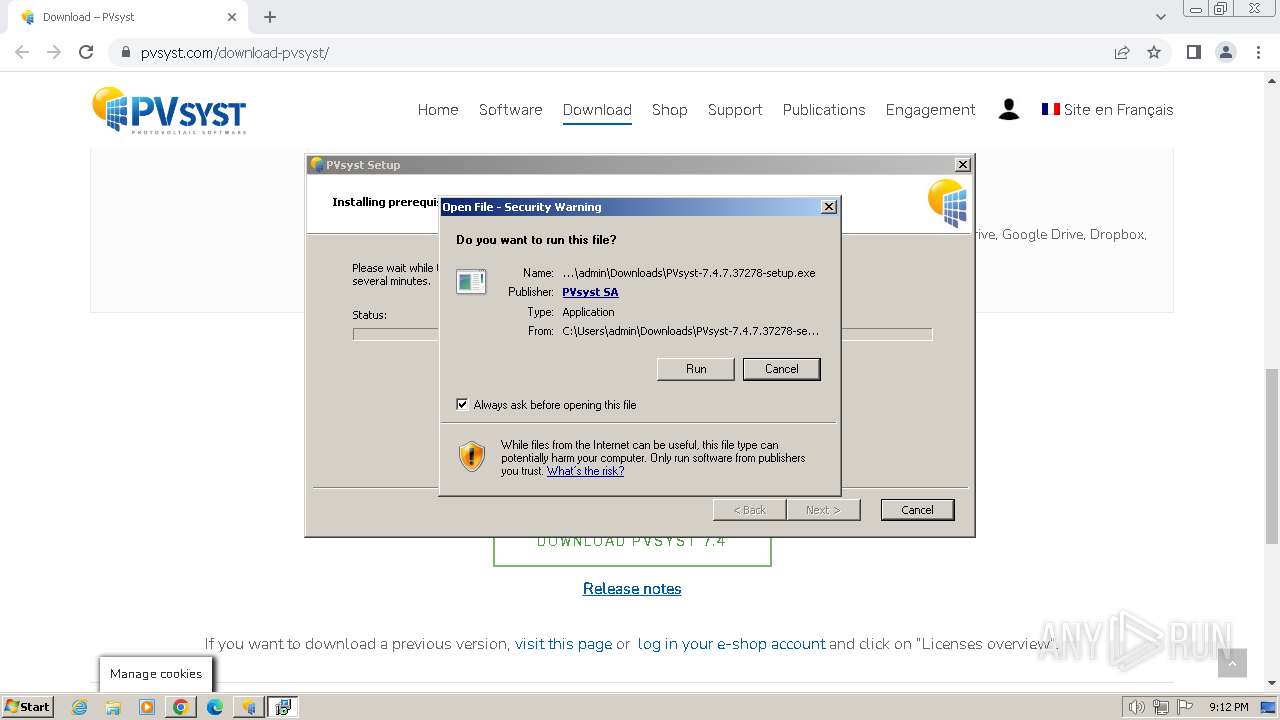Uncheck Always ask before opening this file
The image size is (1280, 720).
tap(462, 405)
